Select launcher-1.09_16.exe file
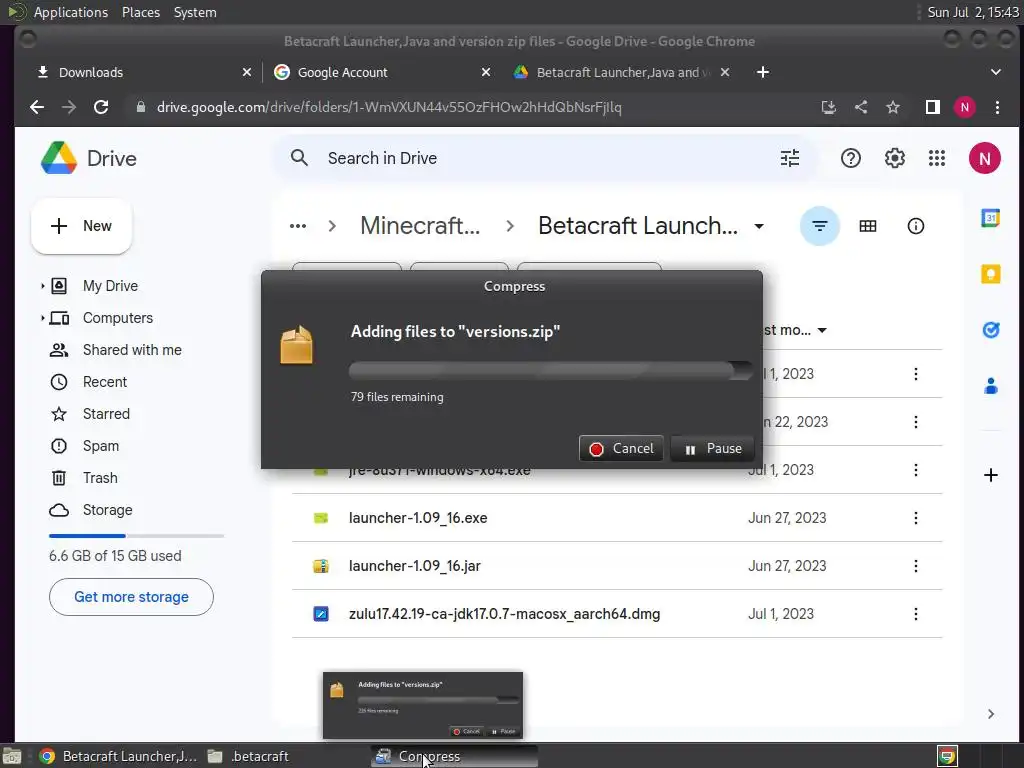This screenshot has width=1024, height=768. (418, 518)
